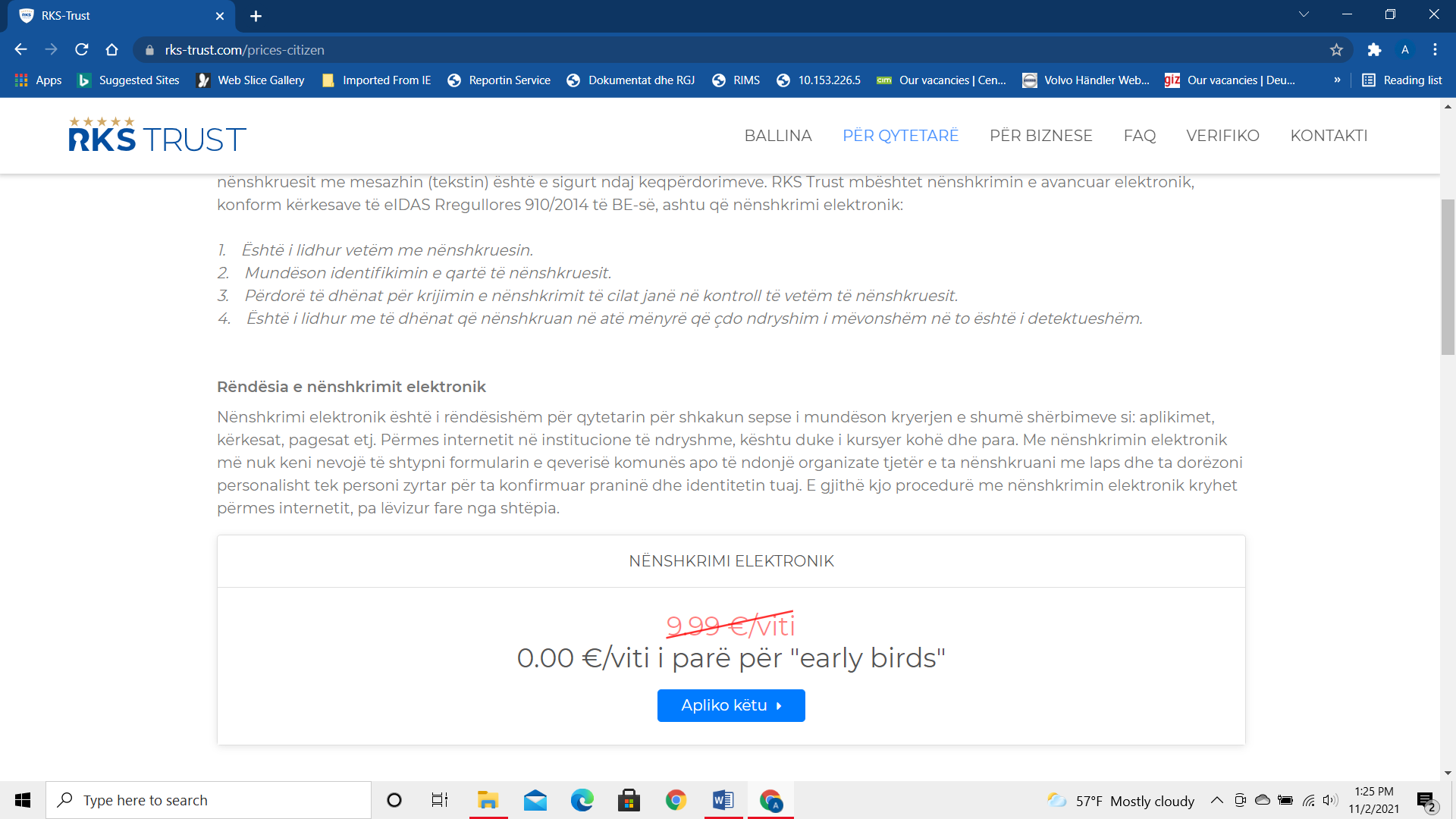Open the Extensions puzzle icon
Screen dimensions: 1456x819
(1374, 49)
